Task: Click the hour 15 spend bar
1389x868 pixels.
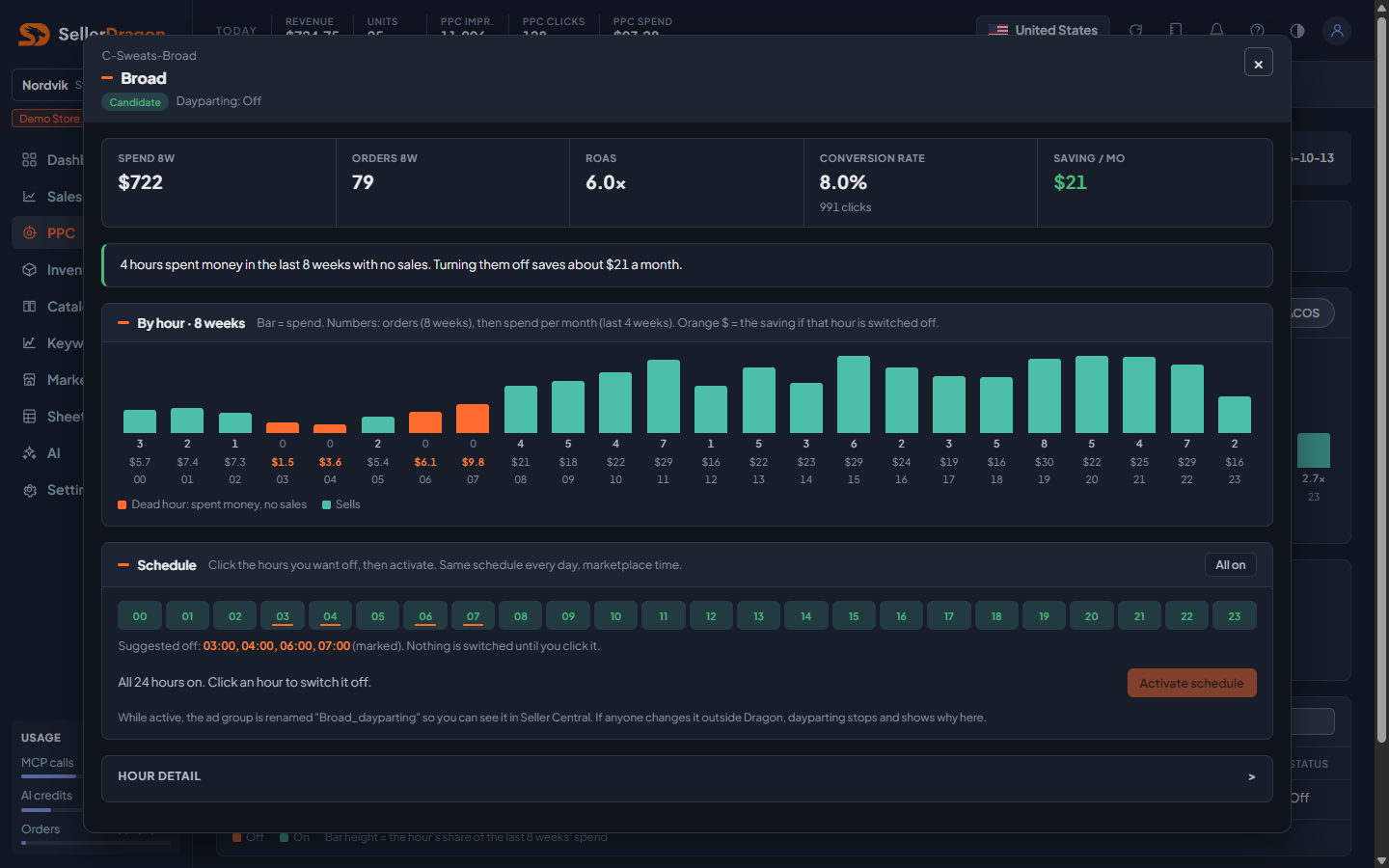Action: coord(854,394)
